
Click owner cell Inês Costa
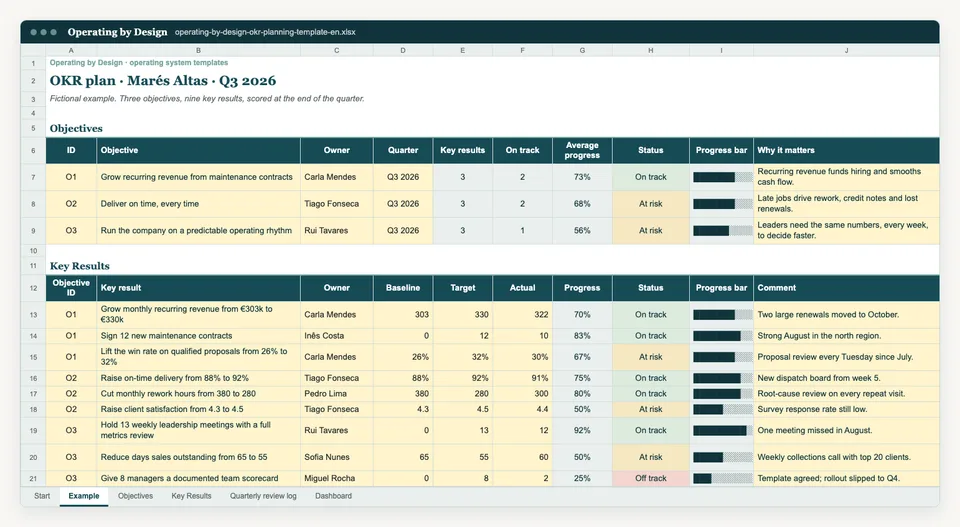click(336, 335)
